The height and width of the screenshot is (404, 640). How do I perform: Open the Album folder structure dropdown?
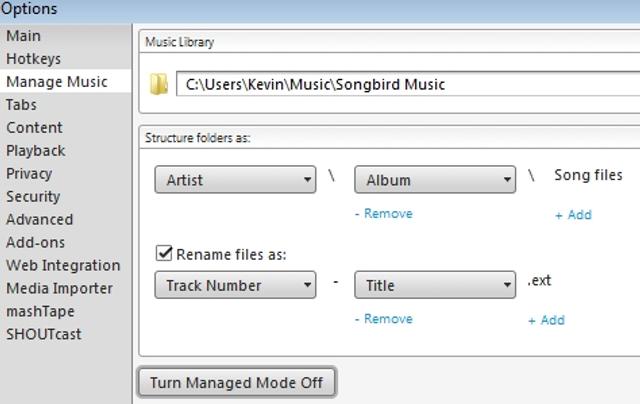(x=435, y=180)
